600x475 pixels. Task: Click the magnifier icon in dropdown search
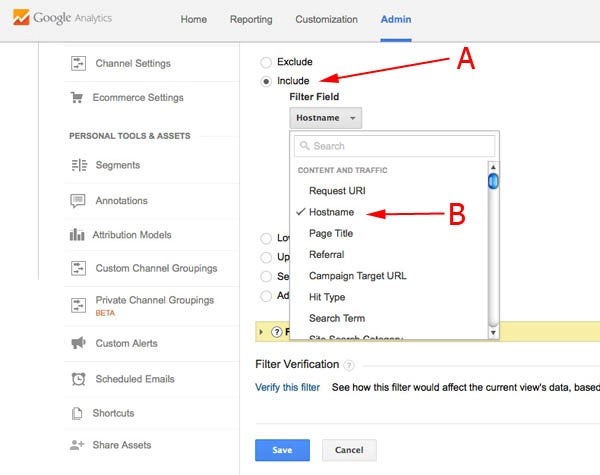tap(305, 146)
